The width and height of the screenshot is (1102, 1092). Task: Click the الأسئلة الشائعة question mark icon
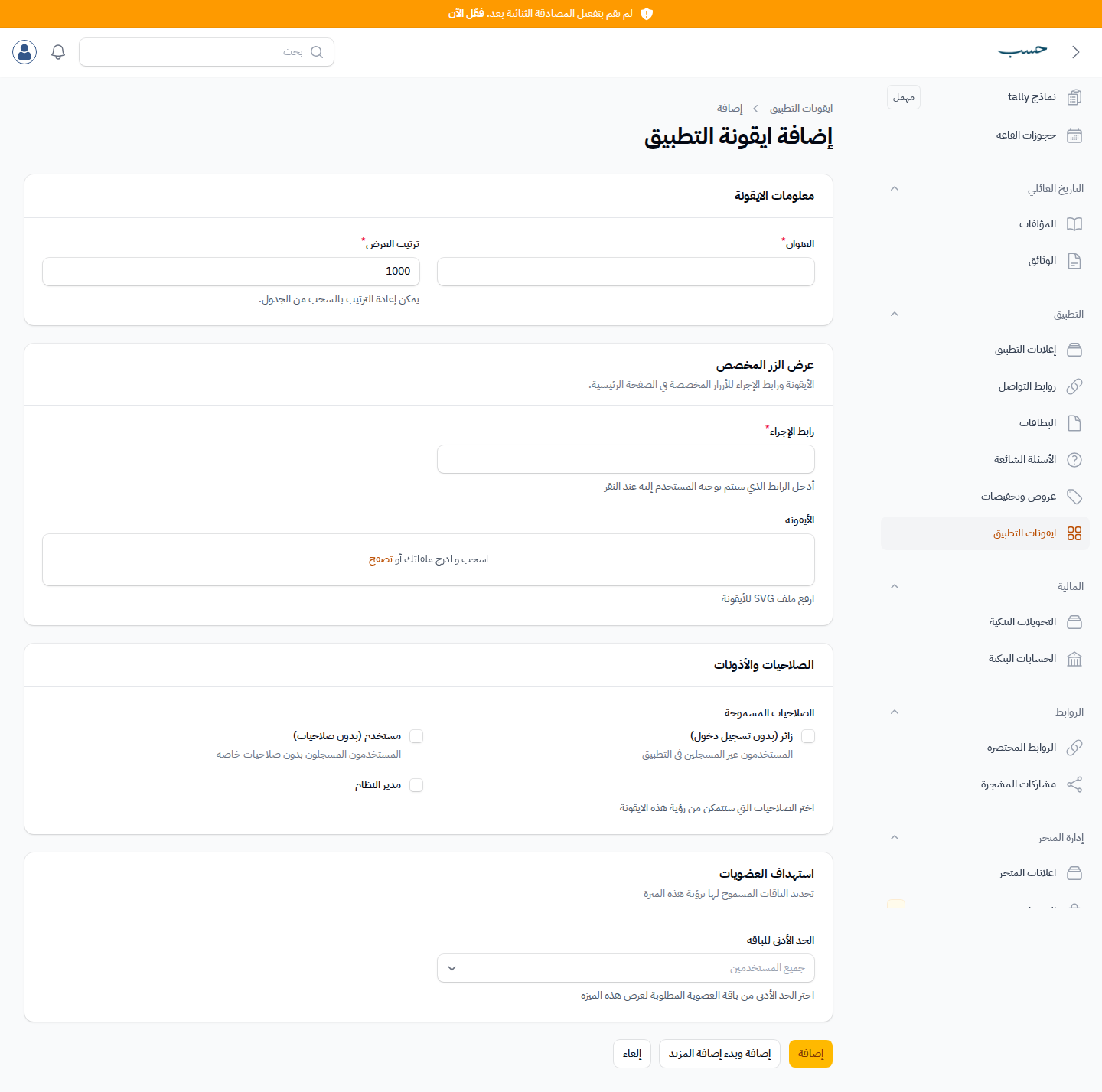coord(1074,460)
